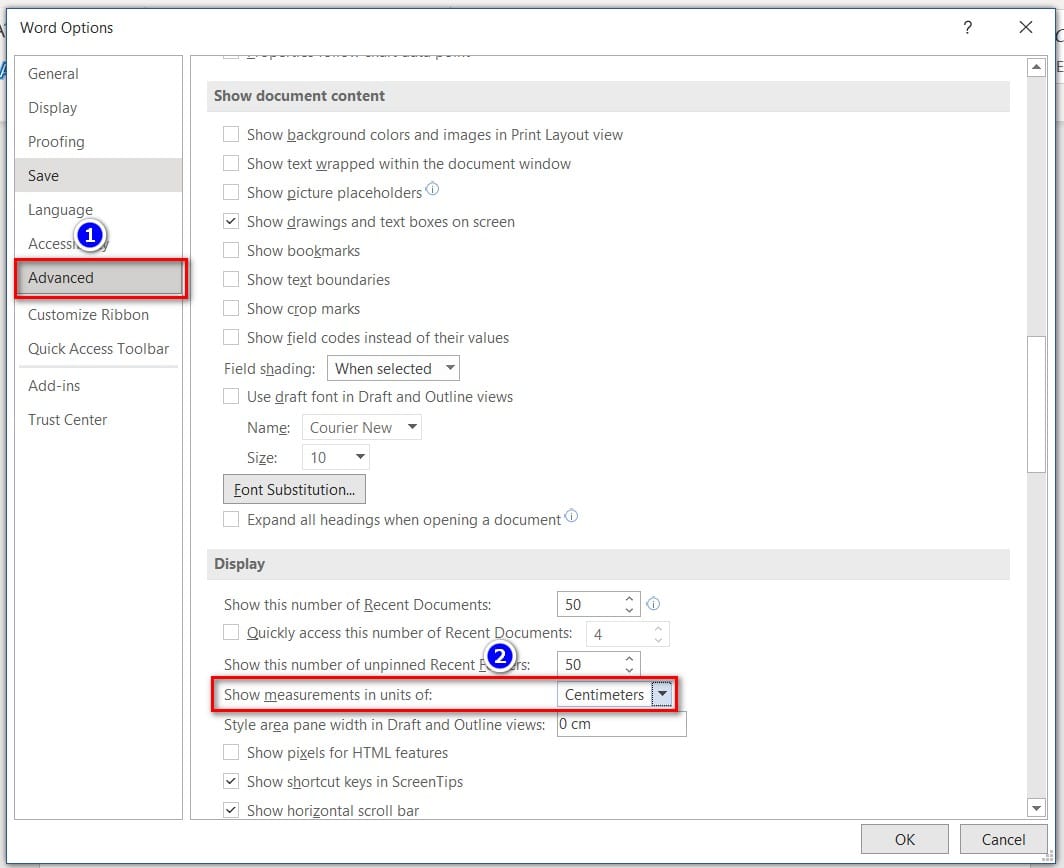Select the Customize Ribbon category
Viewport: 1064px width, 868px height.
[88, 315]
